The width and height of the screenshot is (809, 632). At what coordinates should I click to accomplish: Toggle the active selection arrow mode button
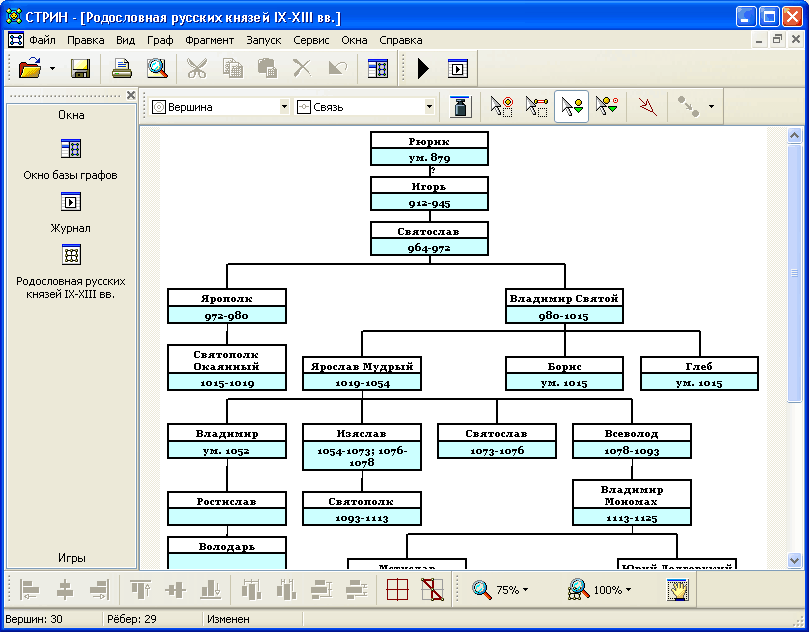(572, 106)
